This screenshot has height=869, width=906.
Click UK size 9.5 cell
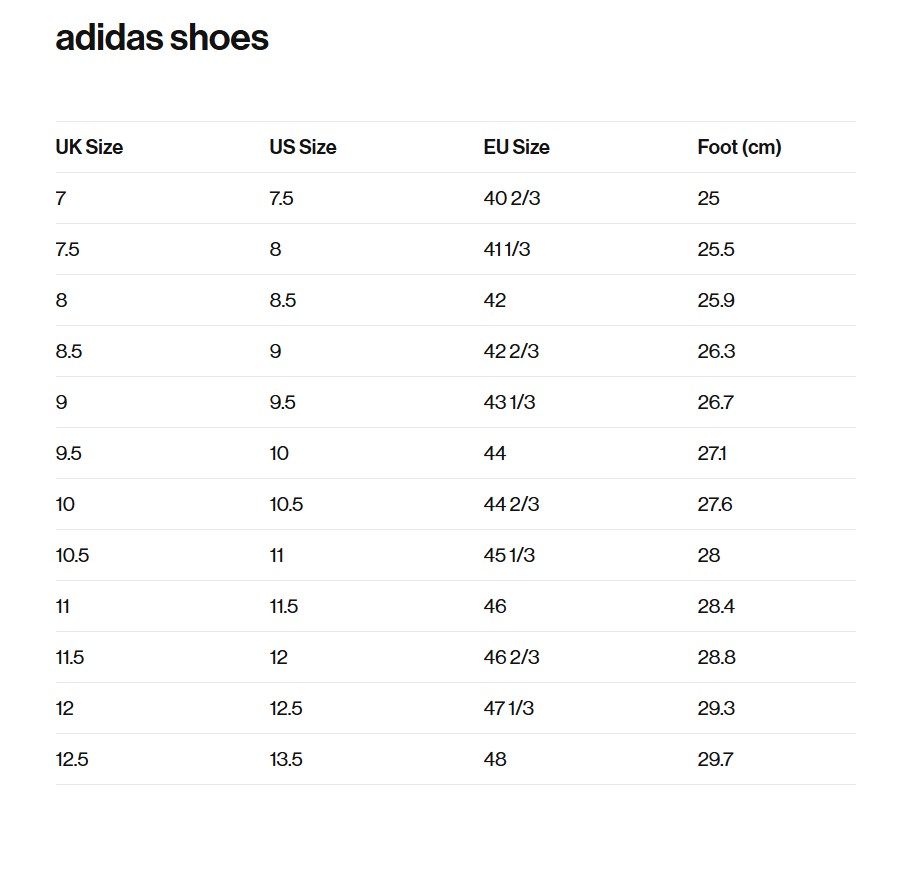68,453
